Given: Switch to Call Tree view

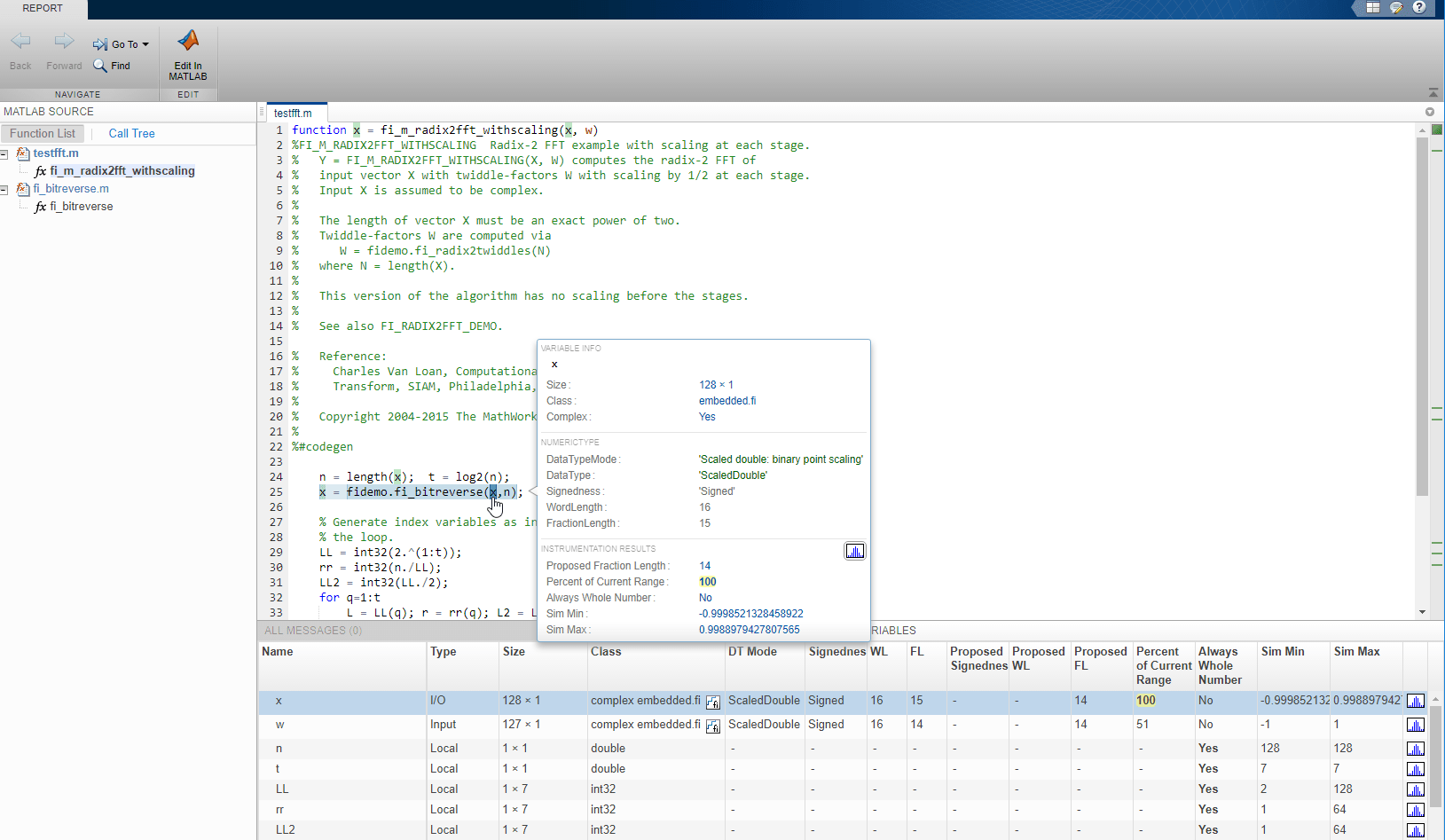Looking at the screenshot, I should [131, 133].
